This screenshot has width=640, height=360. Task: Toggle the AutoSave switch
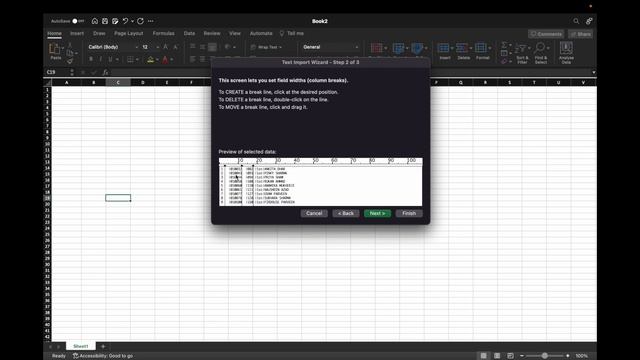point(78,21)
